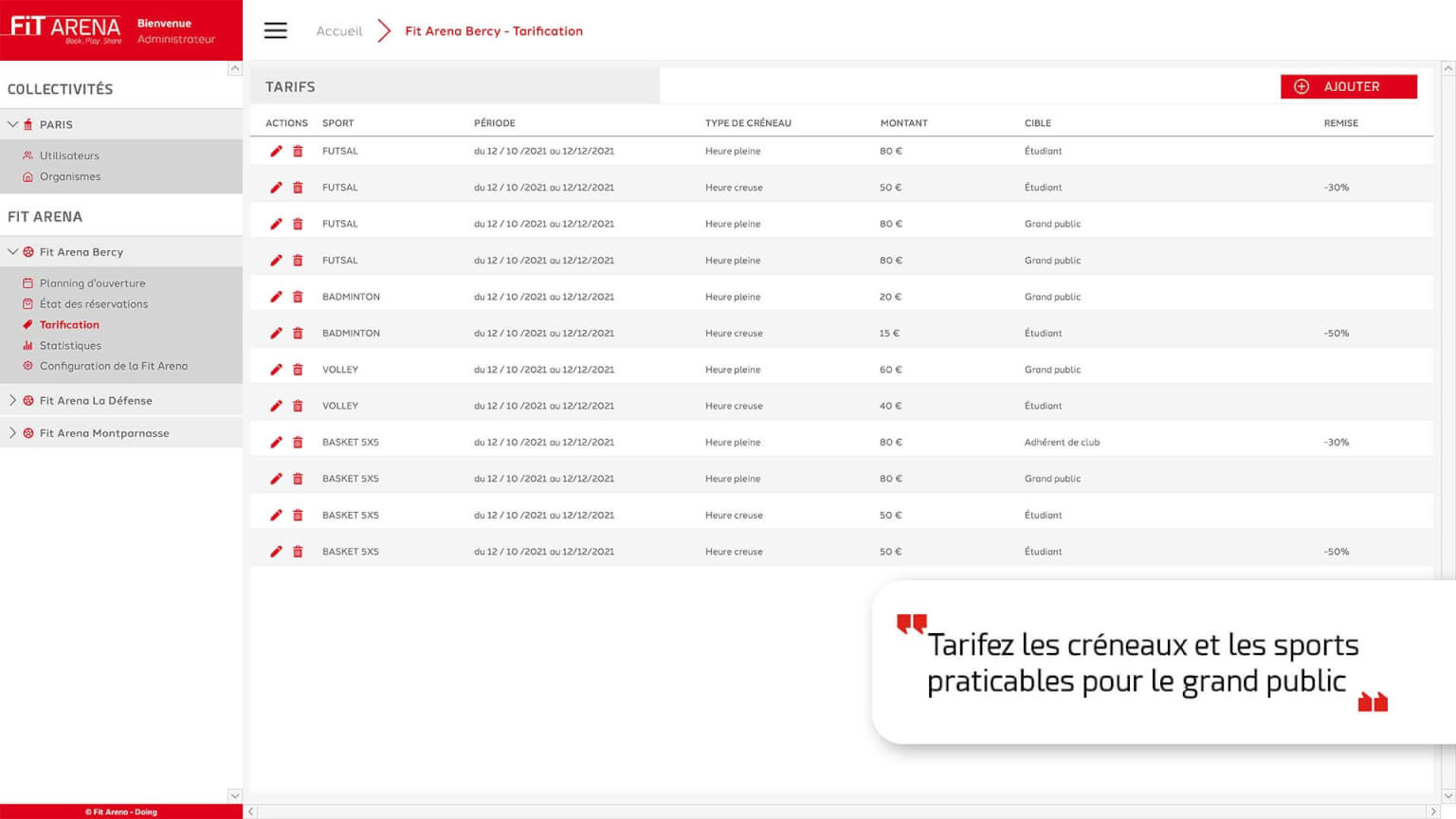Click the REMISE column header
Image resolution: width=1456 pixels, height=819 pixels.
tap(1341, 123)
